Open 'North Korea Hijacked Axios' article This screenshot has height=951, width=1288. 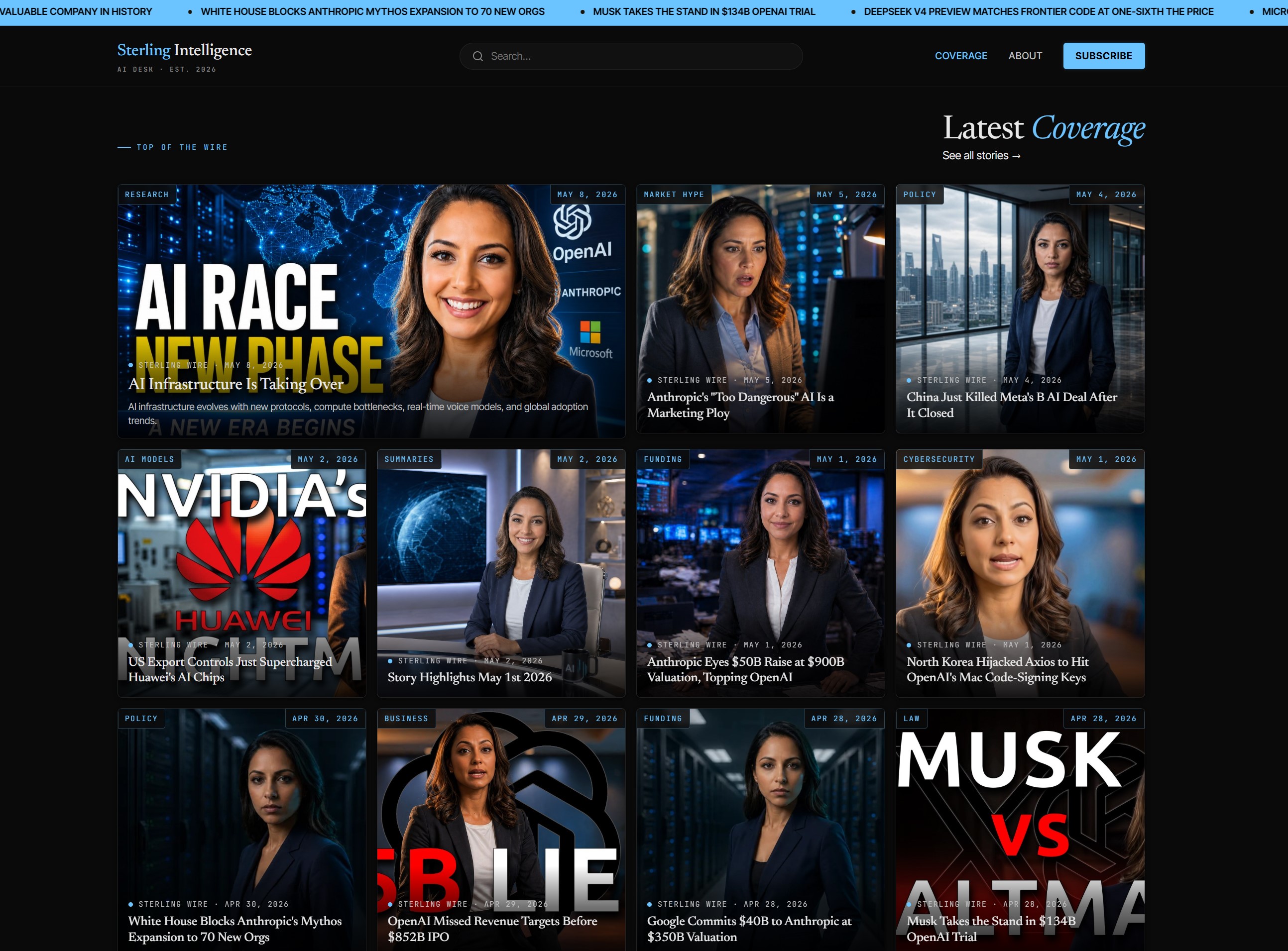[x=997, y=669]
